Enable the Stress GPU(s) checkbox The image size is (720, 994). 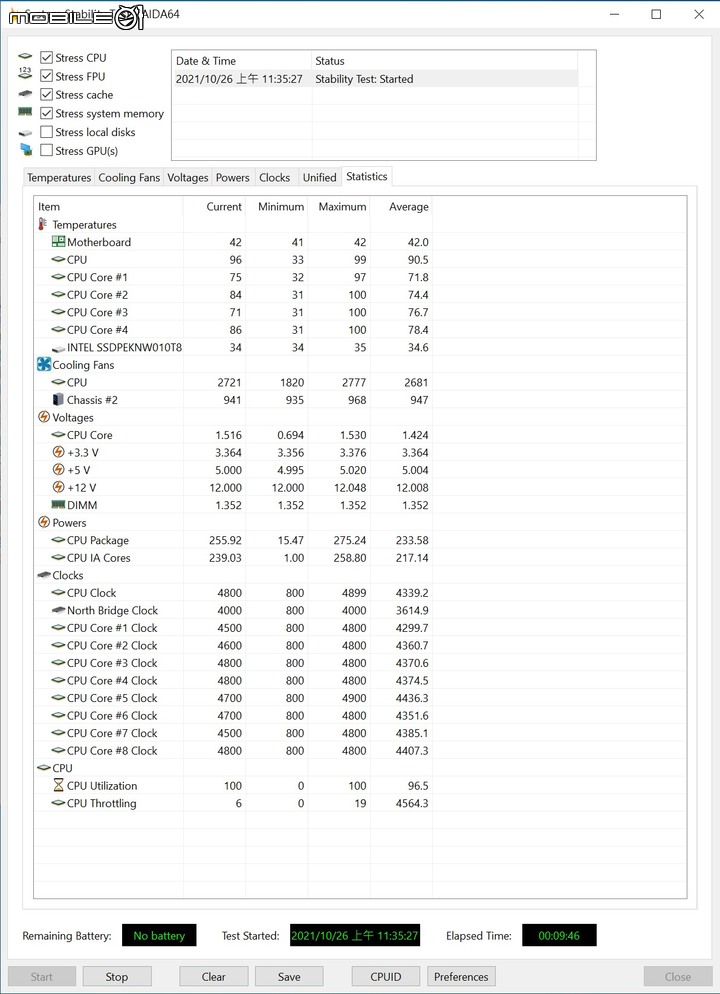[46, 150]
